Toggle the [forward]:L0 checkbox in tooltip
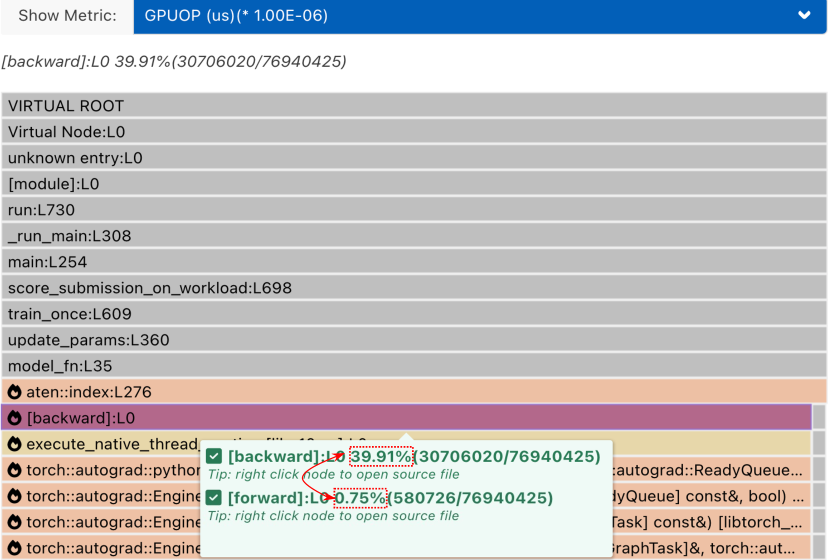This screenshot has height=560, width=830. (214, 498)
